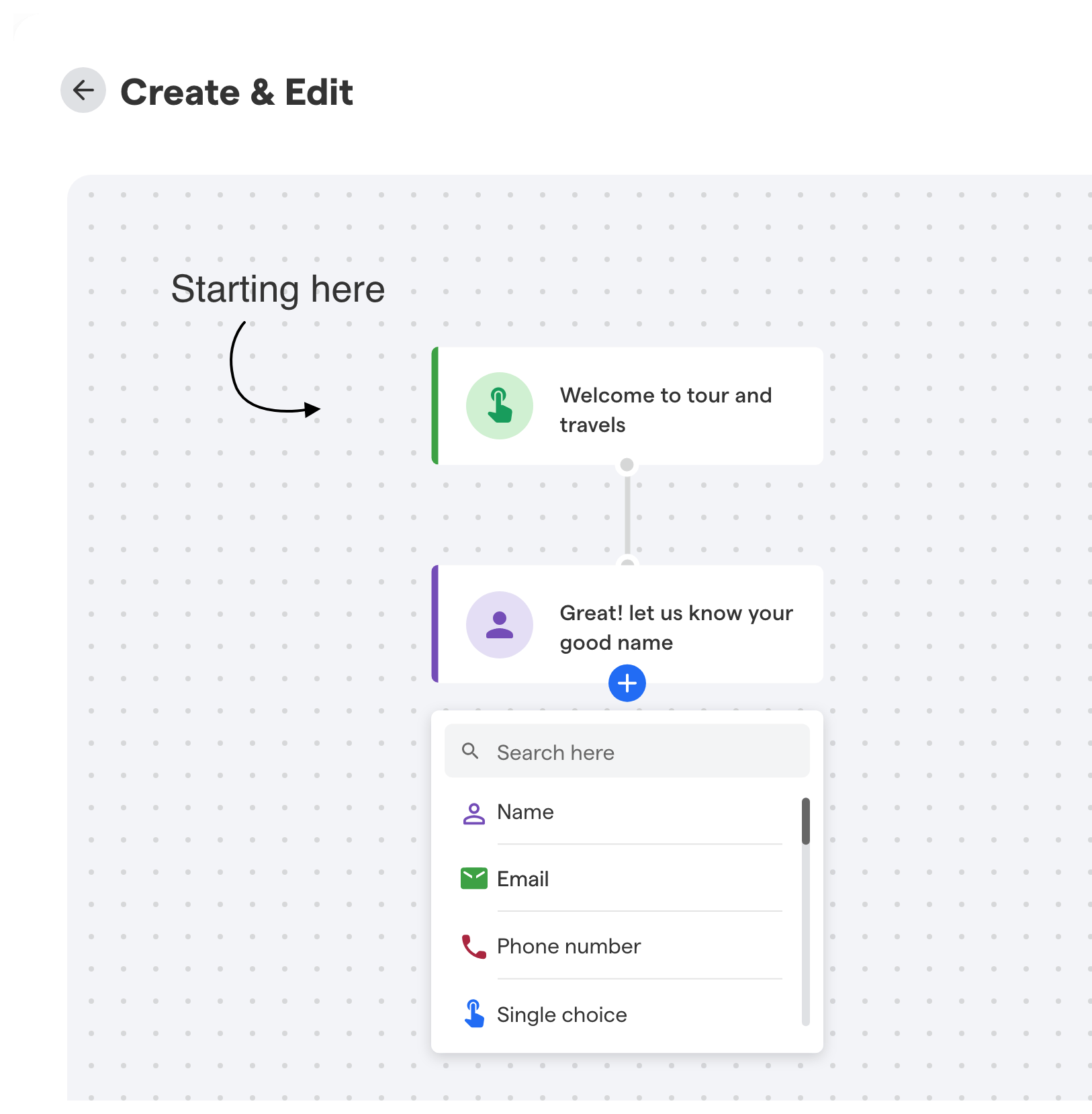Select the Phone number handset icon
Viewport: 1092px width, 1114px height.
click(474, 946)
